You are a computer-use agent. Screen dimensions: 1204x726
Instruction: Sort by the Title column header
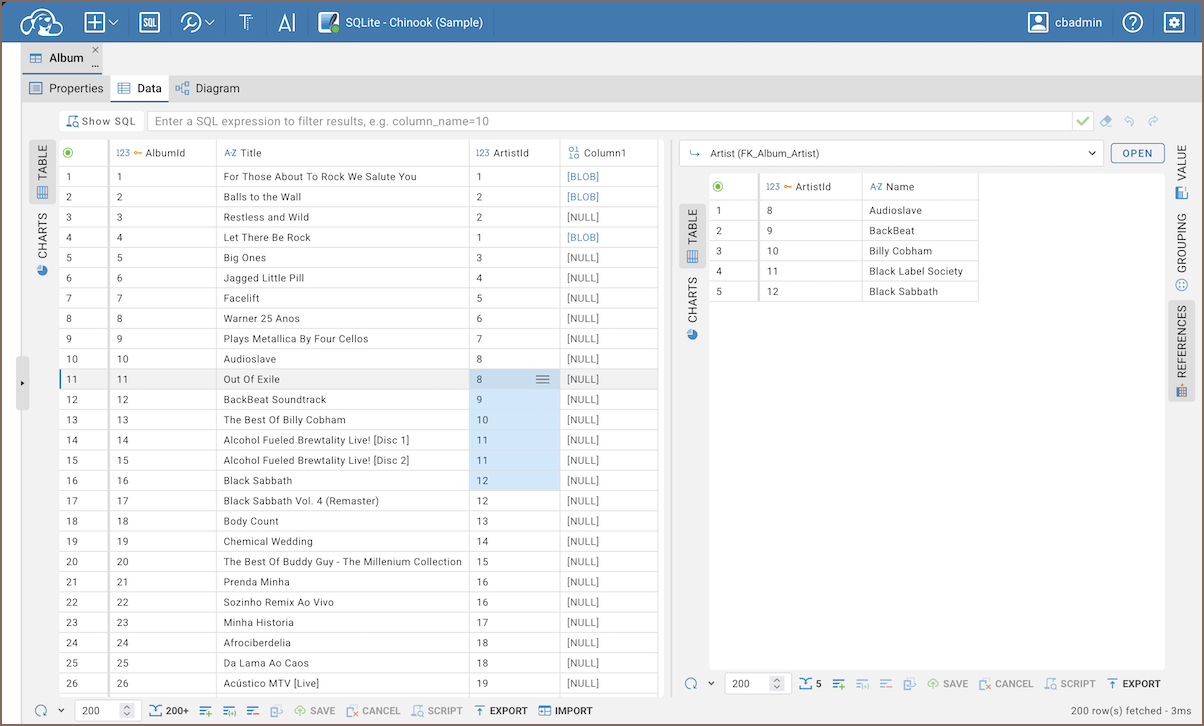click(342, 153)
